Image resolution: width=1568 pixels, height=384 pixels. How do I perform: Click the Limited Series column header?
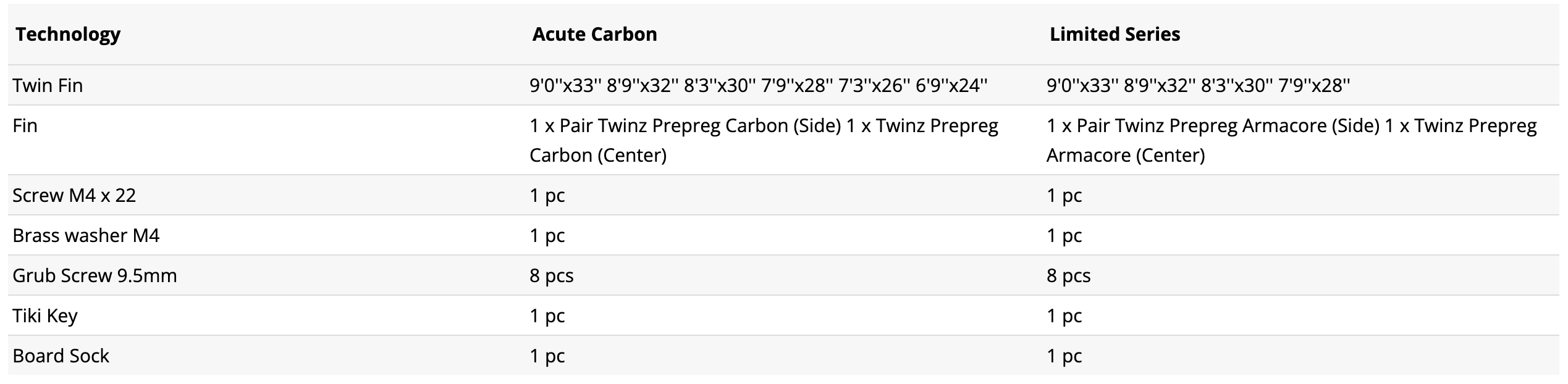tap(1115, 34)
